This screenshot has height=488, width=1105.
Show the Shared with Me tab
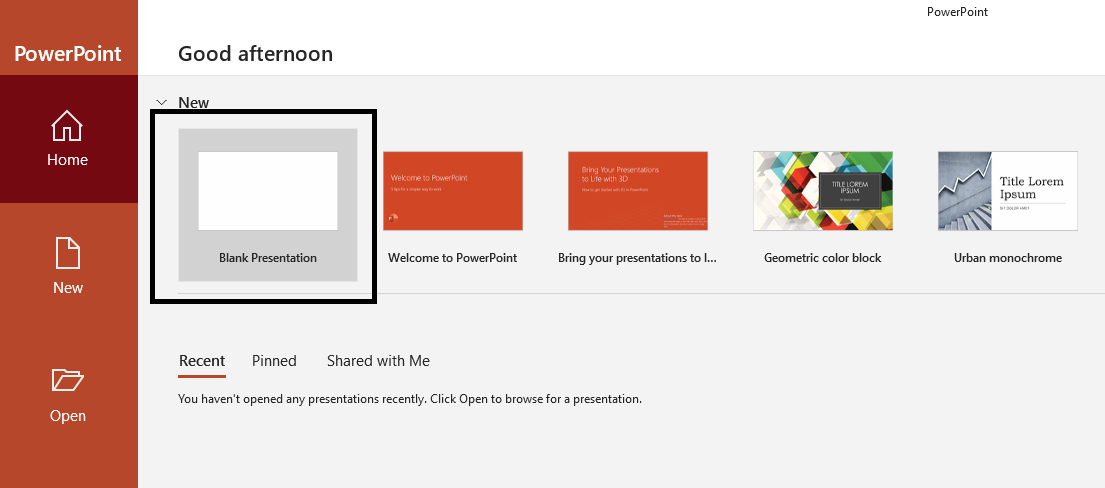click(378, 361)
